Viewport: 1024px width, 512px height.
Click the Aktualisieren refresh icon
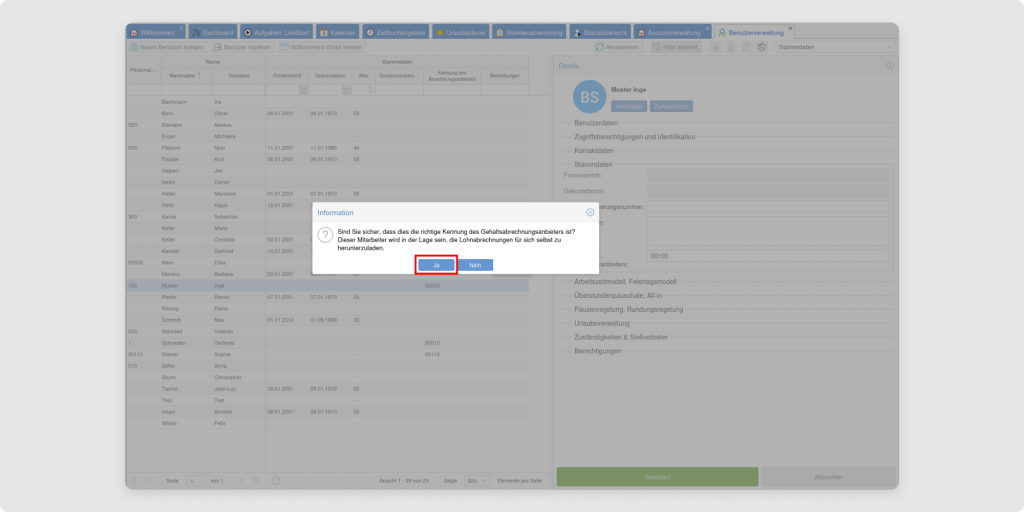(x=600, y=47)
